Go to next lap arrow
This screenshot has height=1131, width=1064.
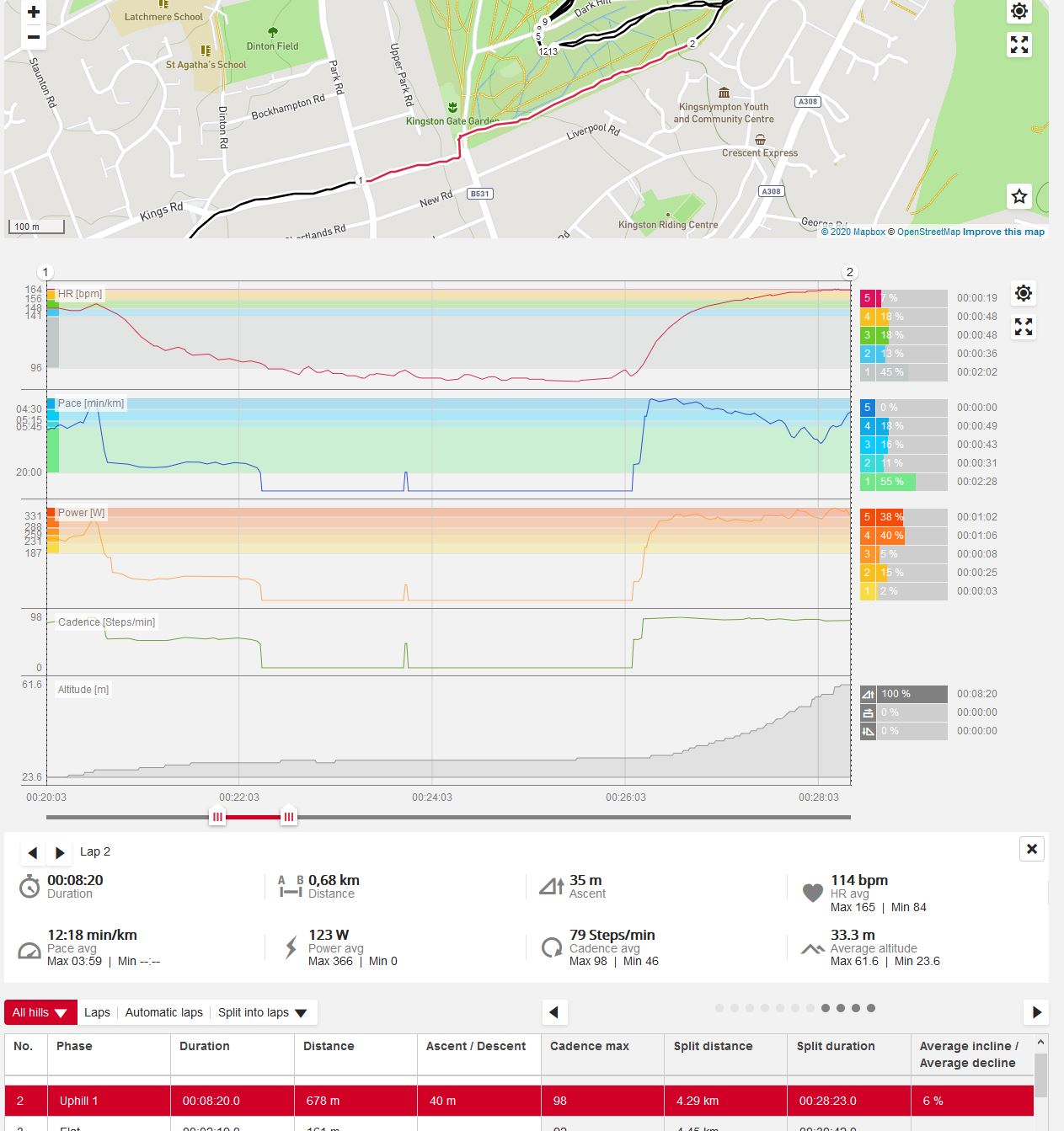(60, 853)
